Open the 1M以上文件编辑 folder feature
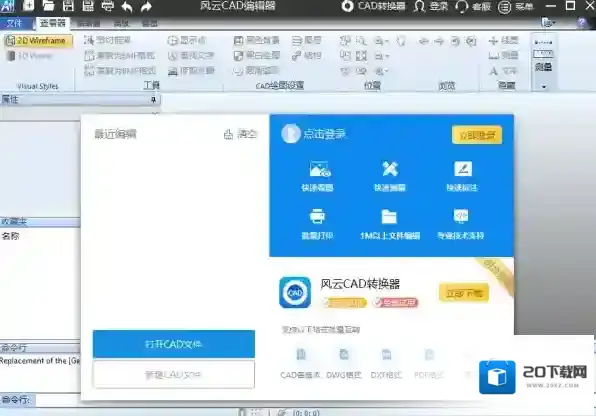 click(x=390, y=224)
